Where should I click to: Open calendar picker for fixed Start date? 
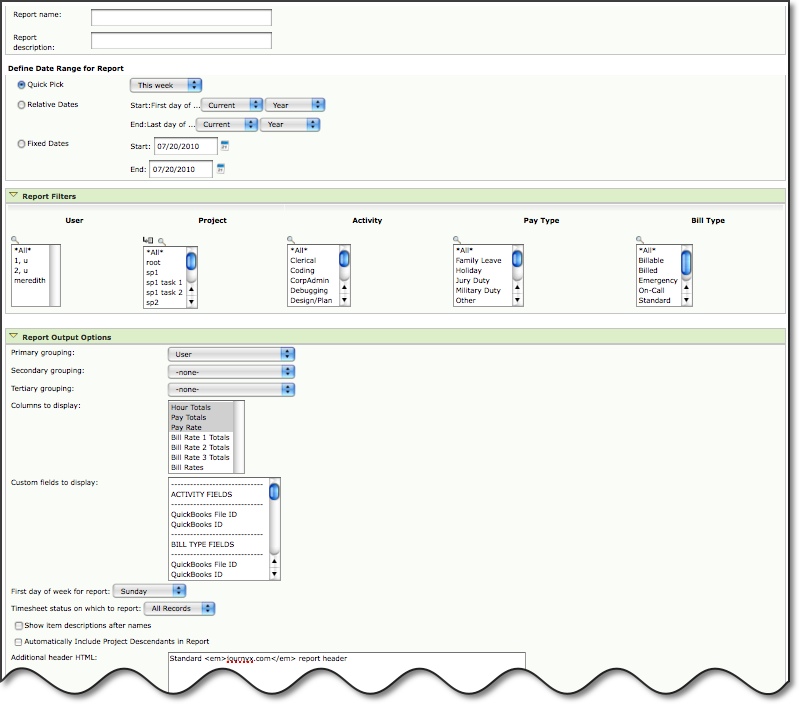coord(225,146)
